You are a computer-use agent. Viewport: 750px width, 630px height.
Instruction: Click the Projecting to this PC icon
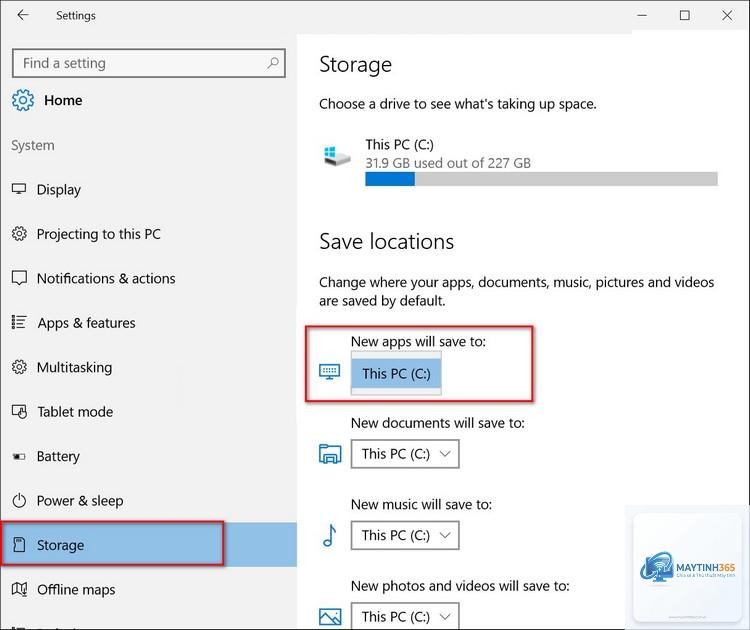[x=19, y=233]
